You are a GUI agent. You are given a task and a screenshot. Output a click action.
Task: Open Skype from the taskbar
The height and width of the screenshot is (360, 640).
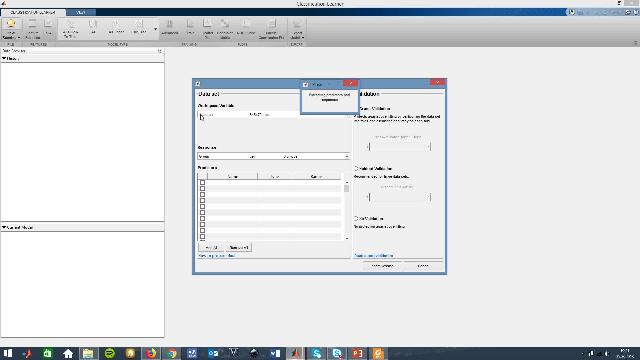click(x=316, y=353)
